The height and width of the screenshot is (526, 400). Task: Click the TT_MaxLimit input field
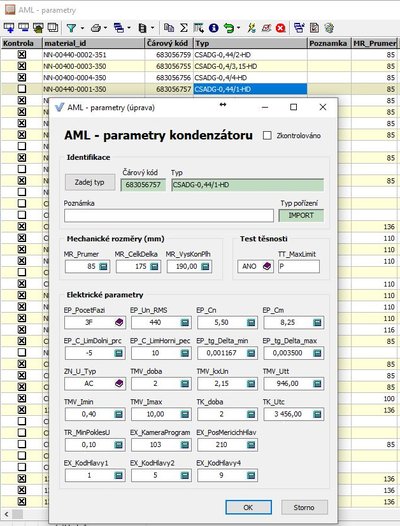(x=299, y=267)
